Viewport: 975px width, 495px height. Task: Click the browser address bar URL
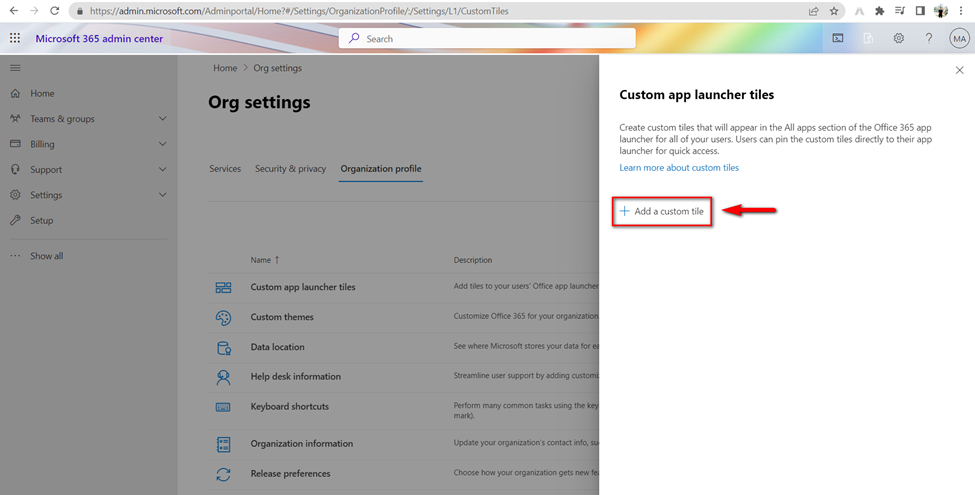(x=299, y=11)
